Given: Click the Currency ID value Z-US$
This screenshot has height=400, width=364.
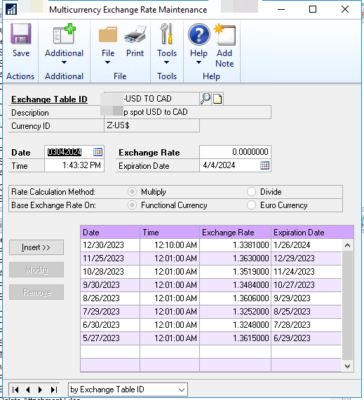Looking at the screenshot, I should (x=152, y=126).
